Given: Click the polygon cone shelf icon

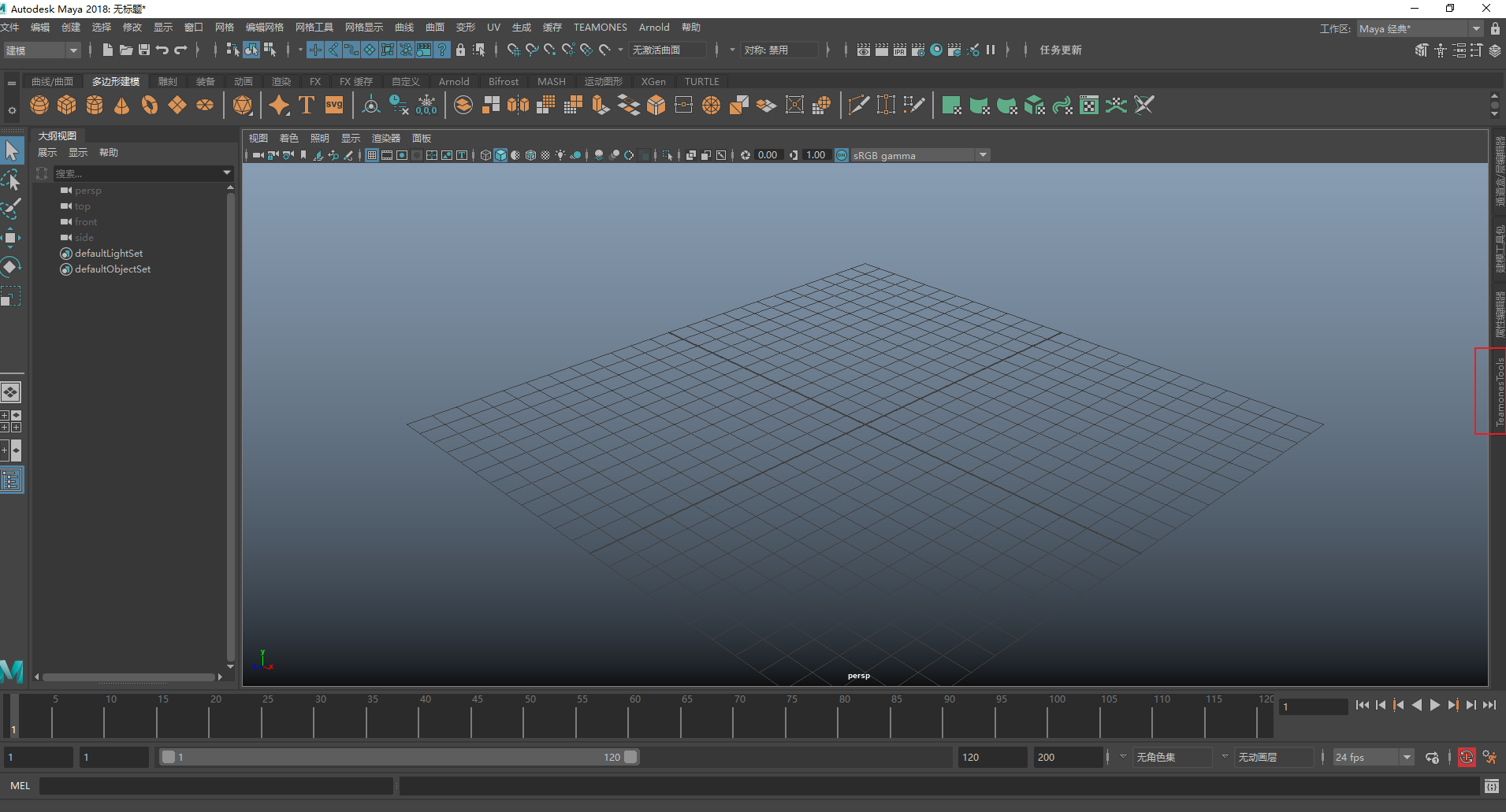Looking at the screenshot, I should [121, 105].
